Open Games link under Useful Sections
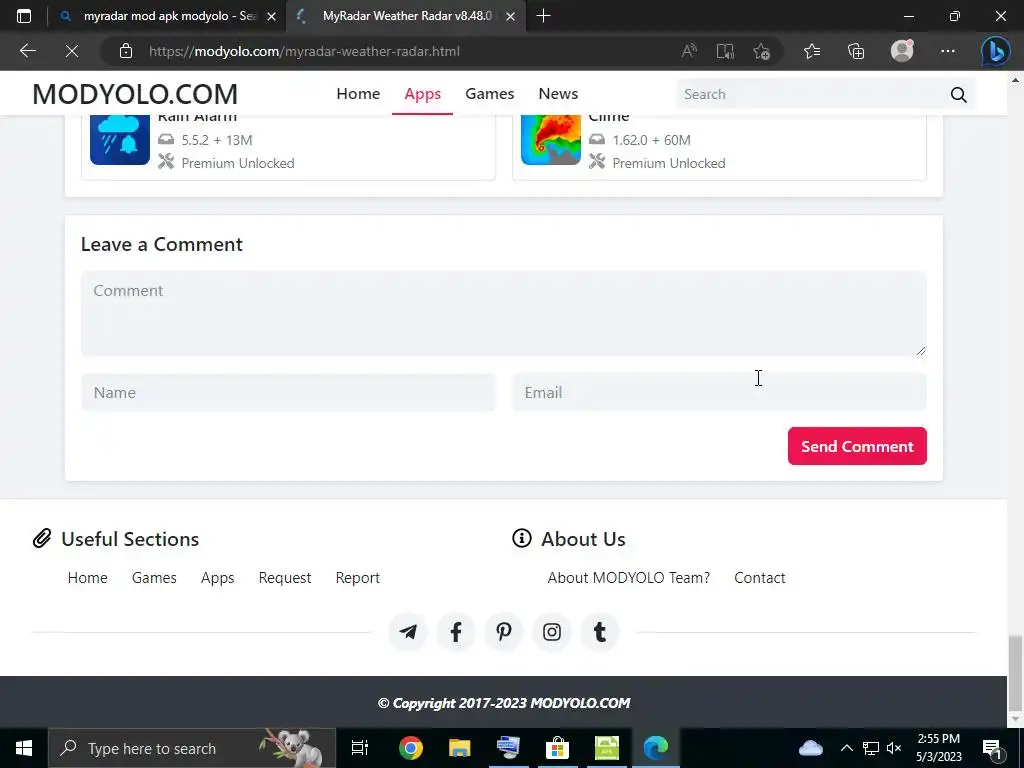Image resolution: width=1024 pixels, height=768 pixels. click(154, 578)
